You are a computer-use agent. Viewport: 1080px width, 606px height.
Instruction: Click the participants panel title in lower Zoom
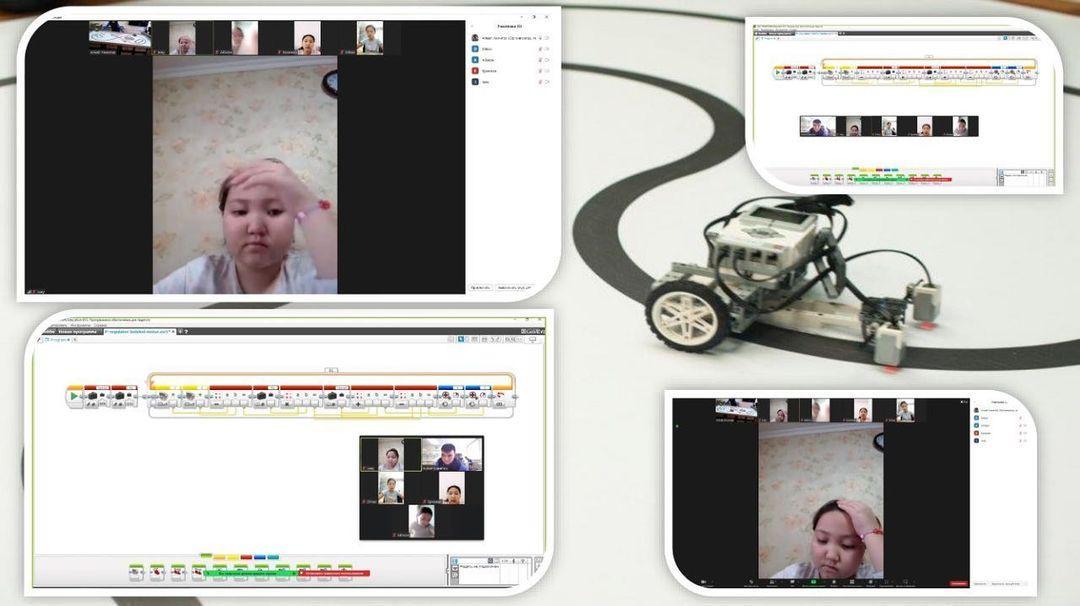click(x=999, y=402)
